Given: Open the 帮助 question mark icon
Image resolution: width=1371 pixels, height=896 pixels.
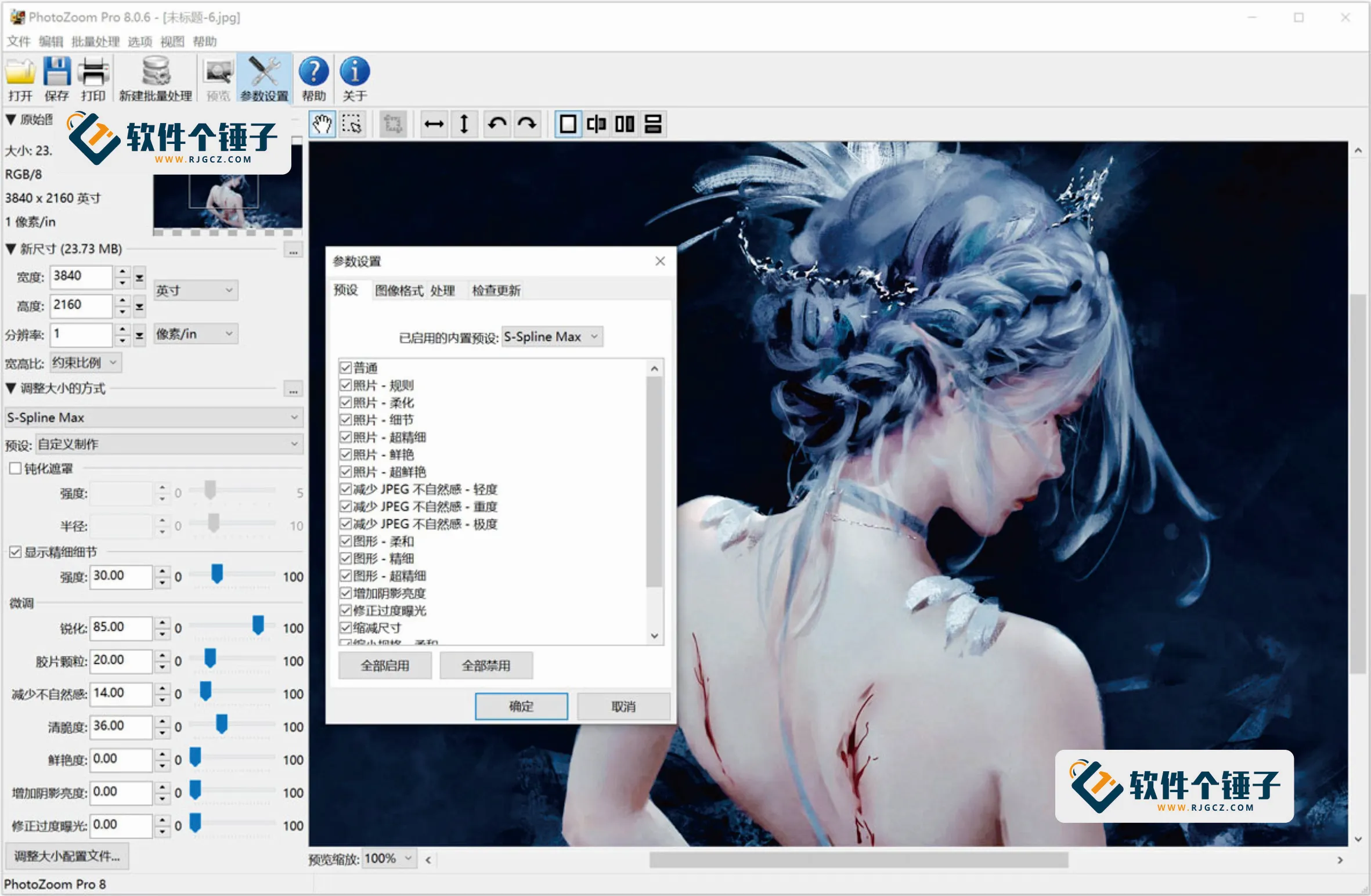Looking at the screenshot, I should tap(313, 72).
